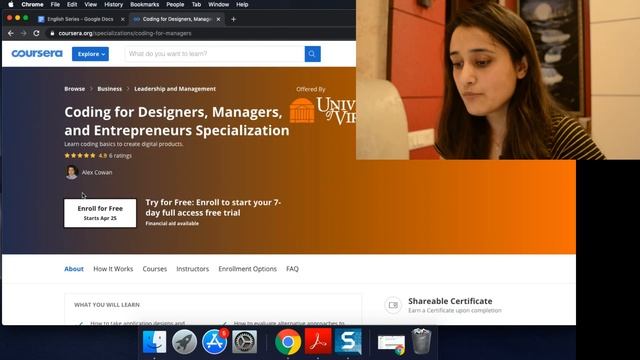
Task: Jump to How It Works section
Action: (113, 269)
